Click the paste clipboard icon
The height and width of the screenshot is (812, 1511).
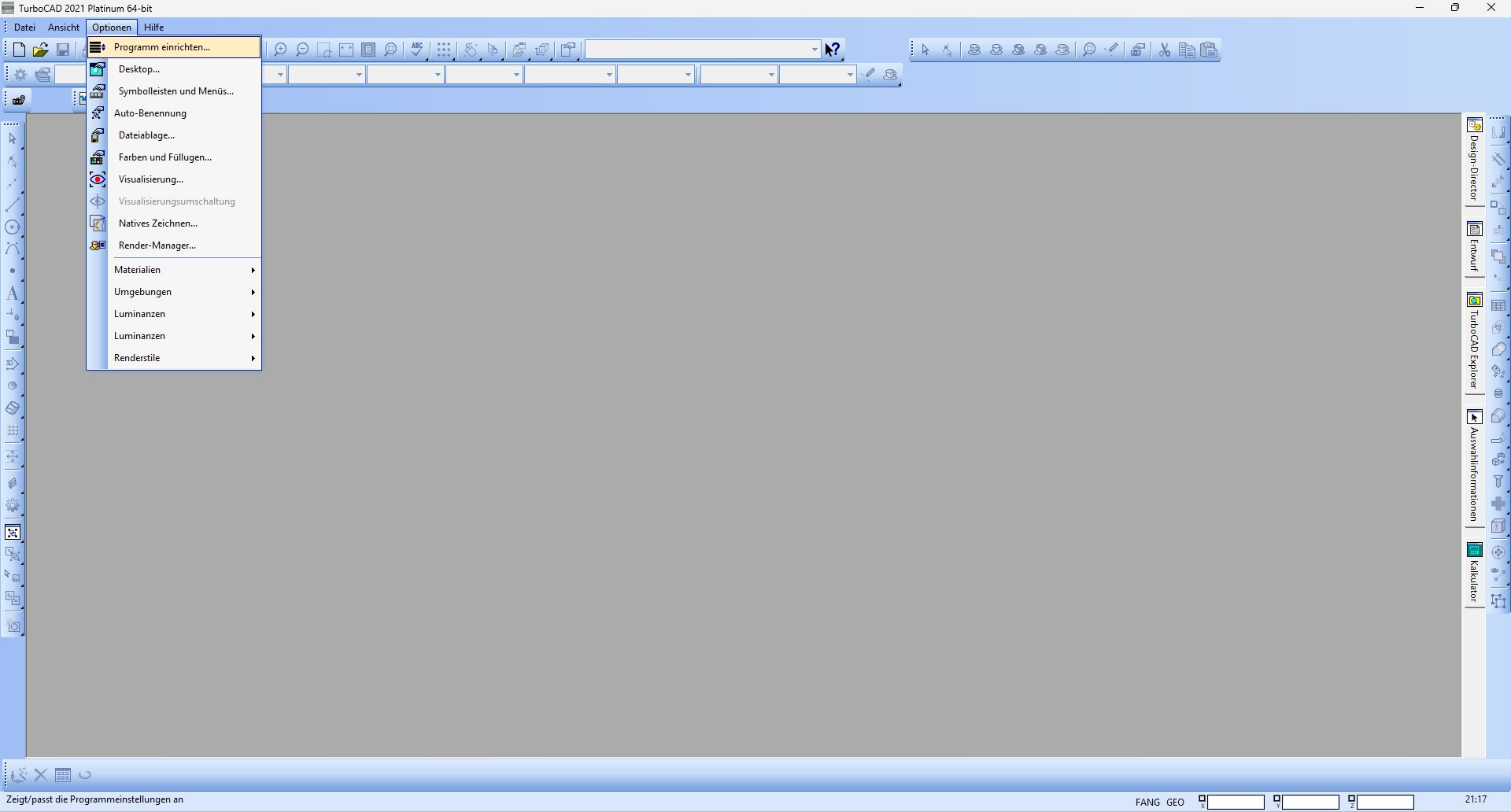pos(1210,50)
